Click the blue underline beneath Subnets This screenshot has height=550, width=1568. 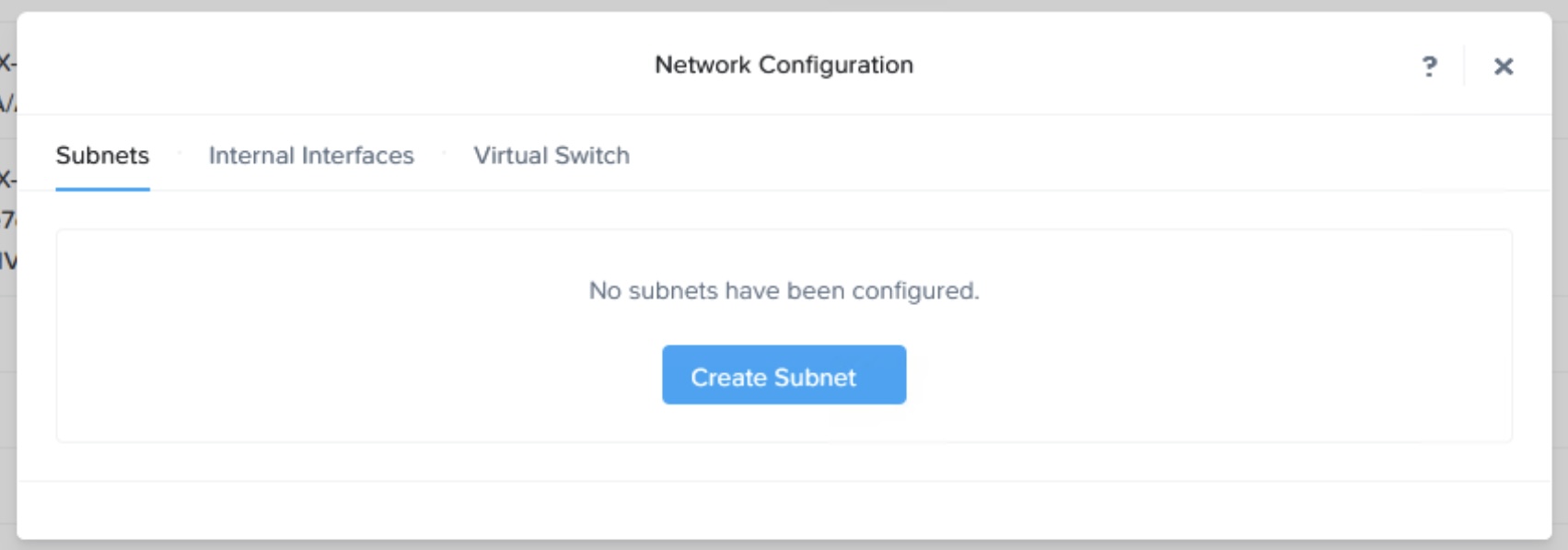tap(102, 189)
